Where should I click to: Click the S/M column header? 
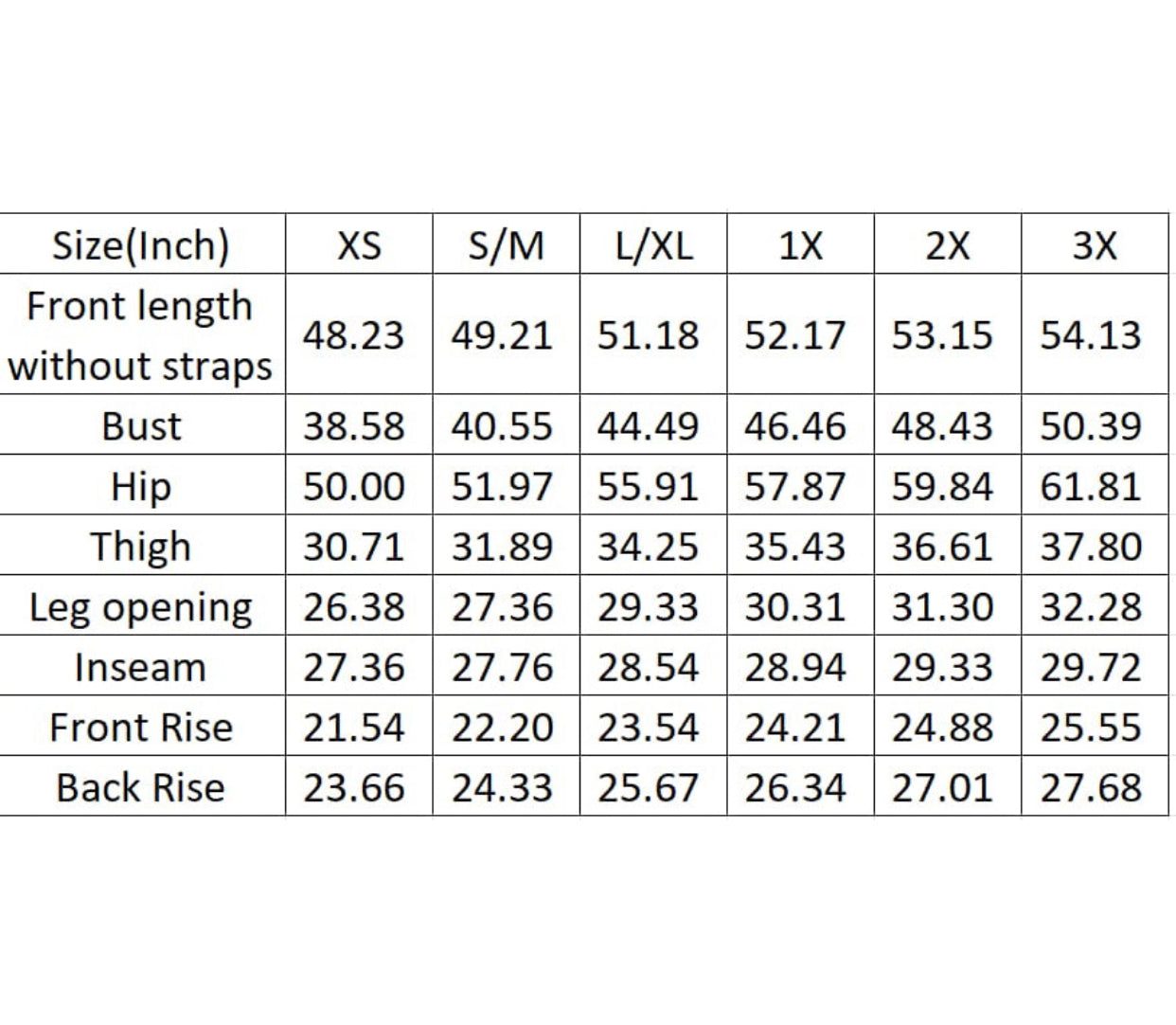click(x=506, y=245)
